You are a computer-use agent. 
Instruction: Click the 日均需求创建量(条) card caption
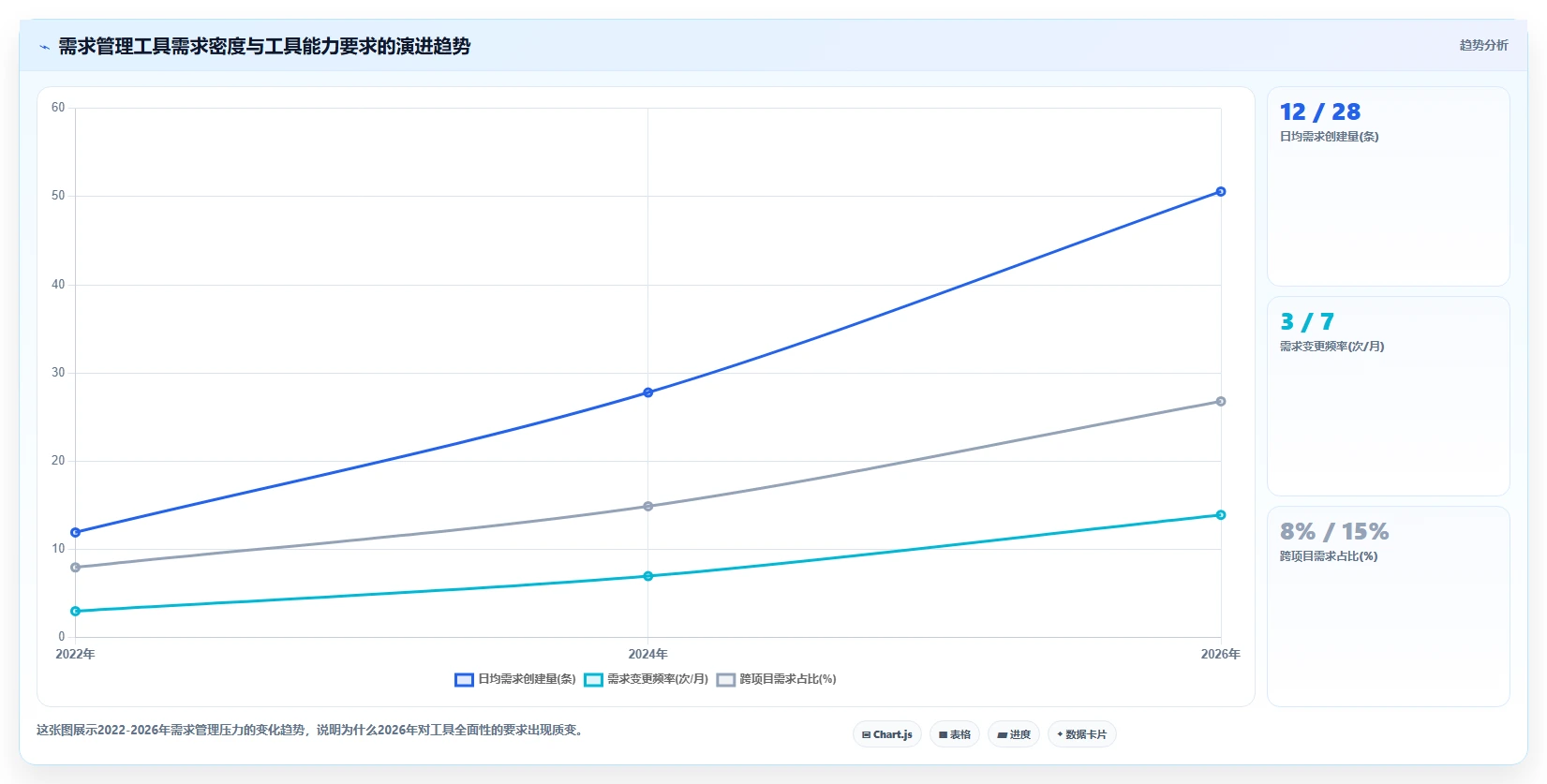pyautogui.click(x=1329, y=137)
